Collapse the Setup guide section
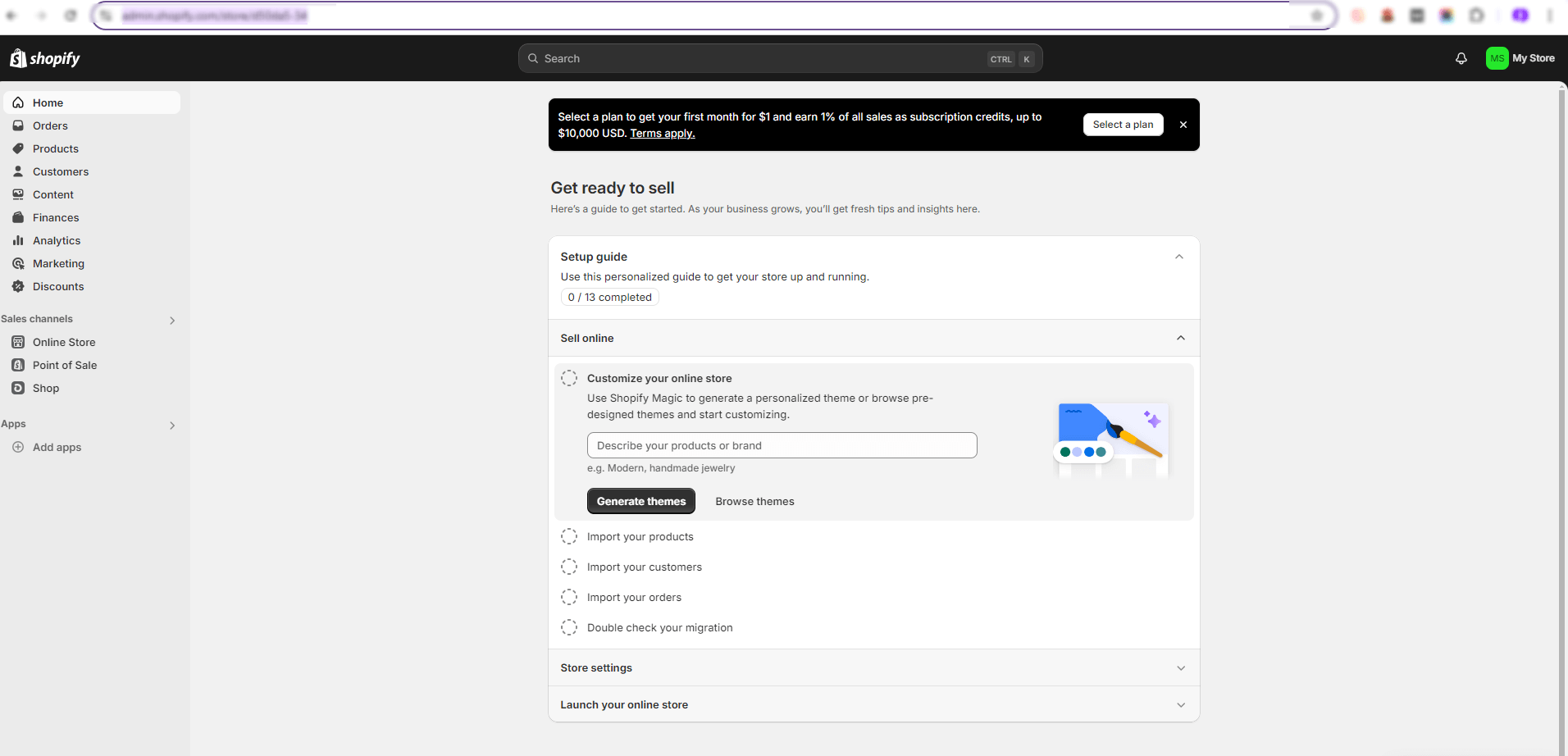The width and height of the screenshot is (1568, 756). pos(1178,256)
